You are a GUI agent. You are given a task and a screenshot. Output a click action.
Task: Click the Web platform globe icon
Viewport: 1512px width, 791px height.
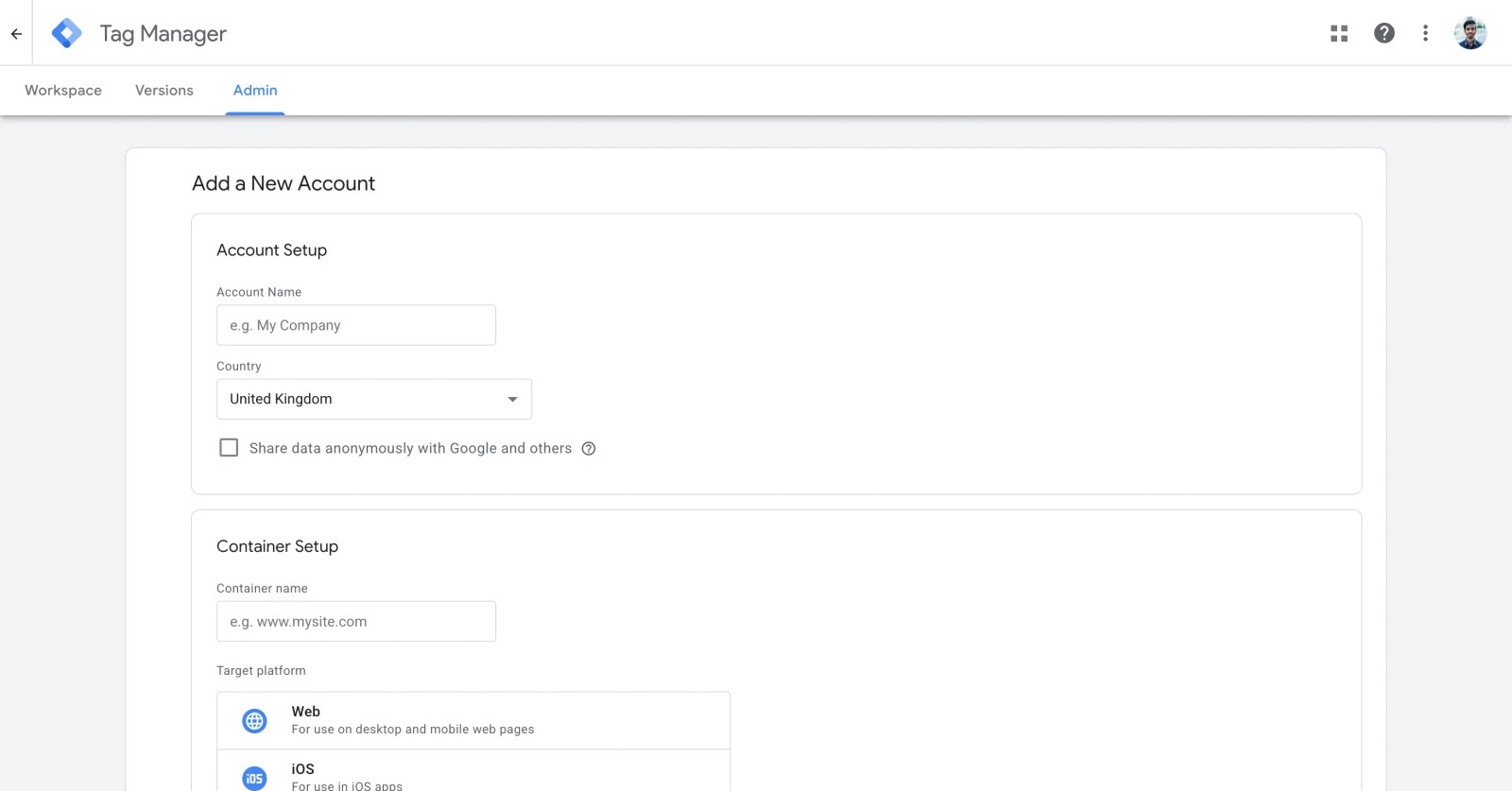[x=254, y=721]
